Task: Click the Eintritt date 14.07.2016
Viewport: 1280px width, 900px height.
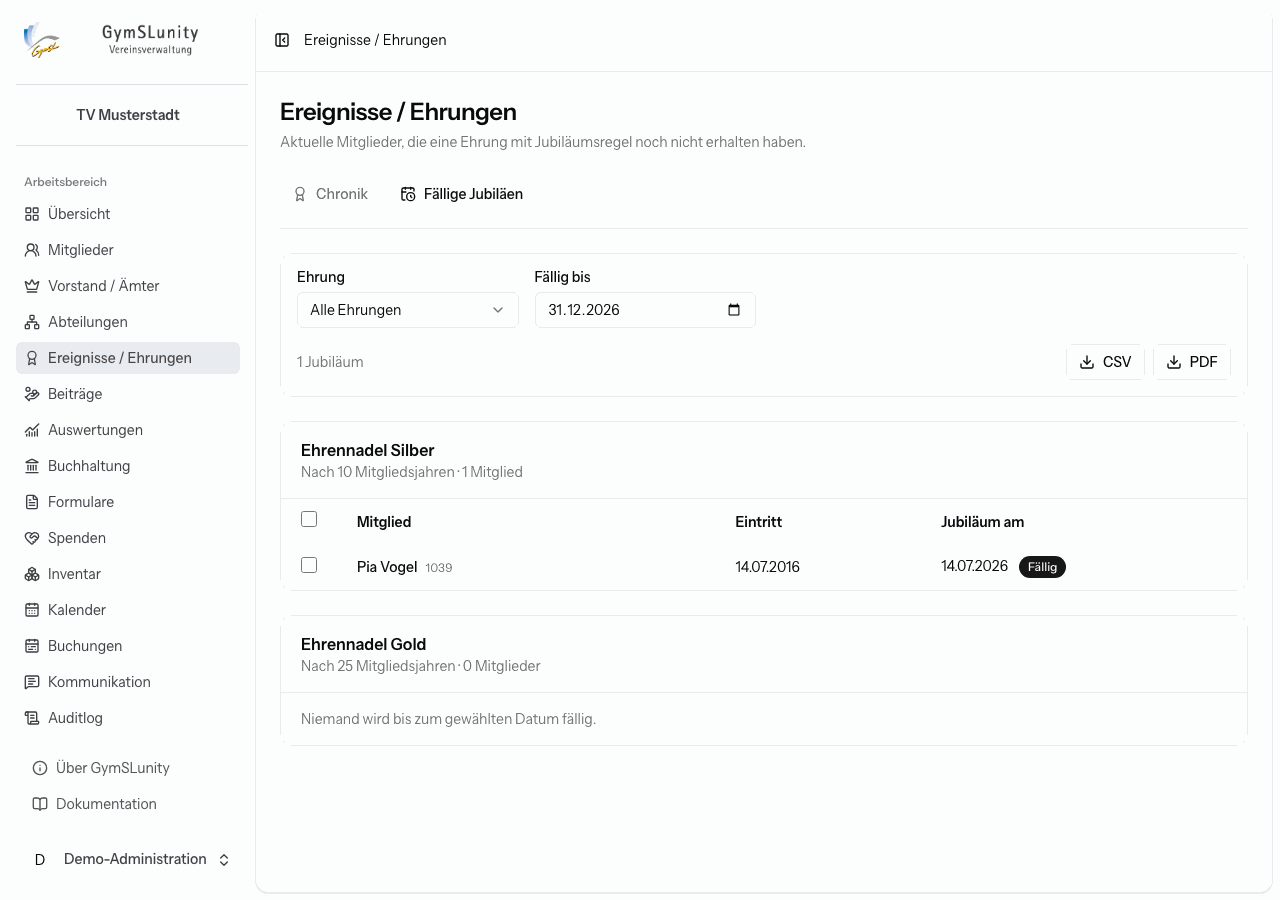Action: pyautogui.click(x=767, y=567)
